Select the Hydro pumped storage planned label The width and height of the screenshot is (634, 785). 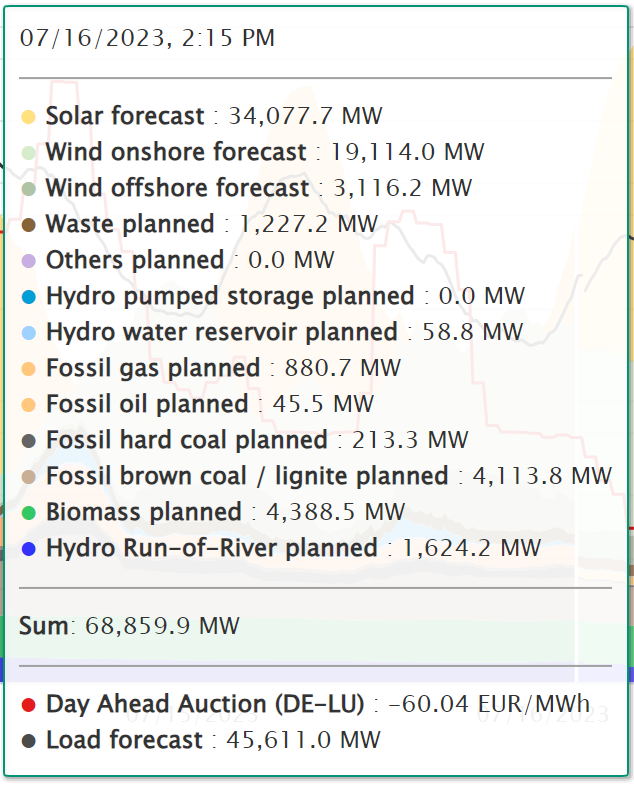coord(230,296)
